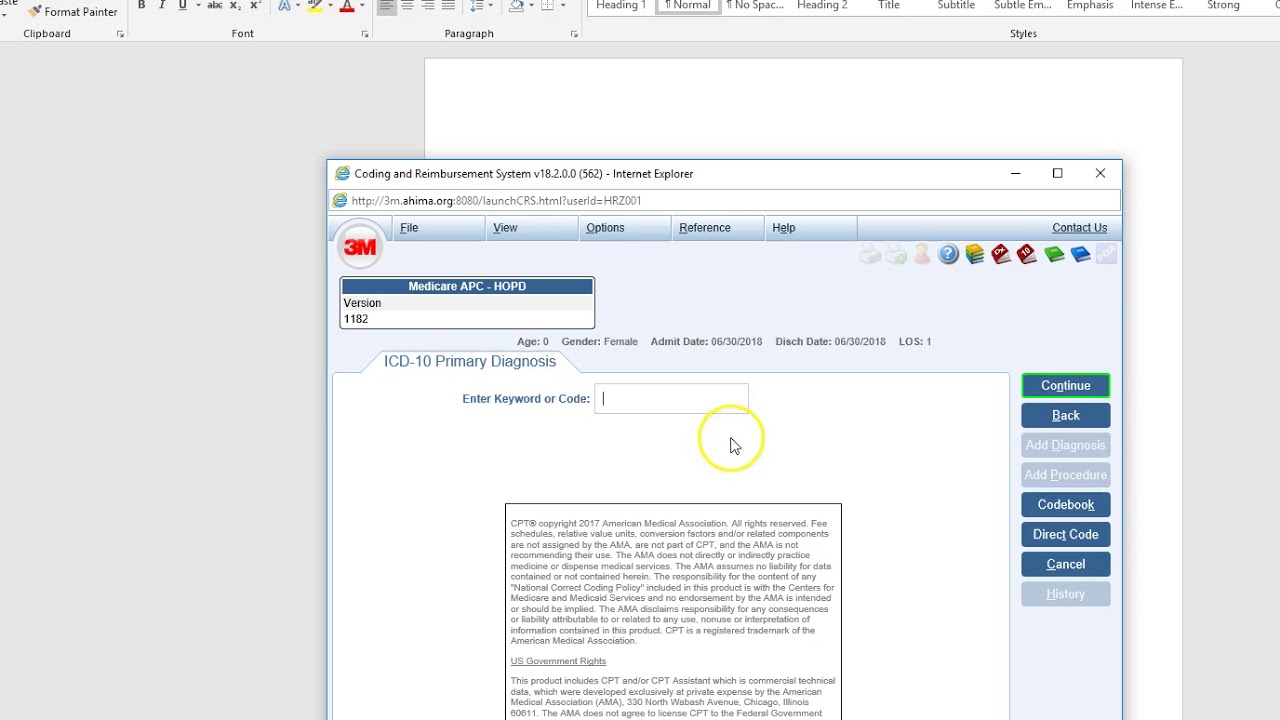Click the Cancel button
Image resolution: width=1280 pixels, height=720 pixels.
(x=1066, y=565)
